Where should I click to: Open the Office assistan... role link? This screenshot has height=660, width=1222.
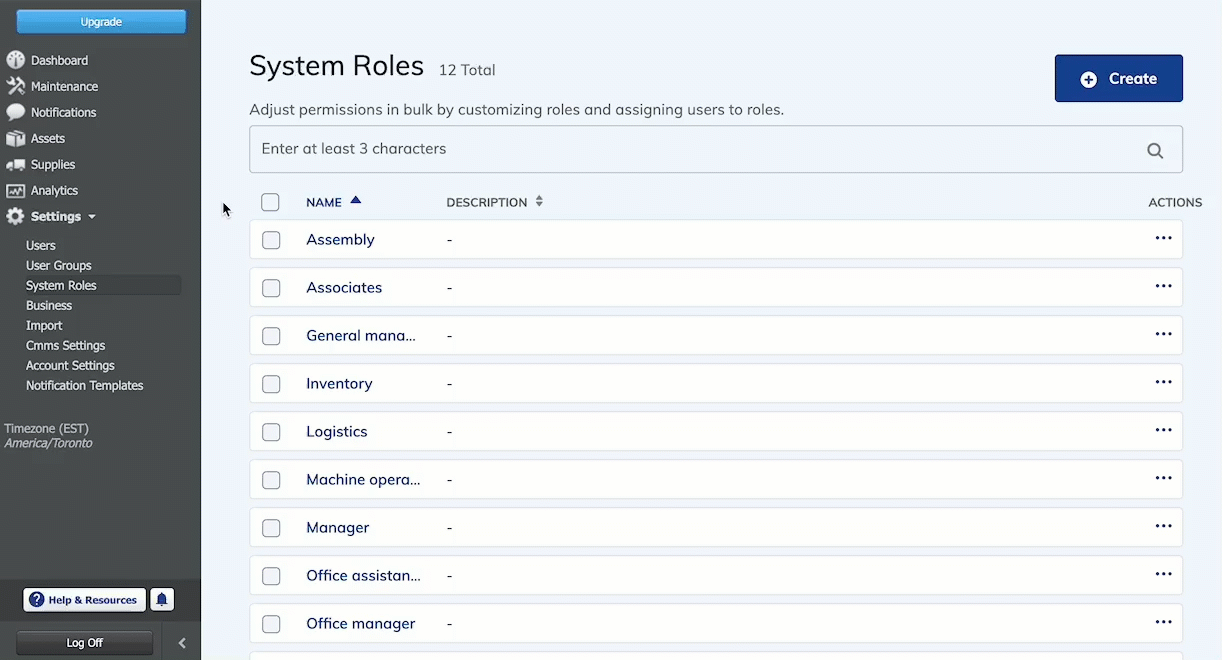coord(363,576)
